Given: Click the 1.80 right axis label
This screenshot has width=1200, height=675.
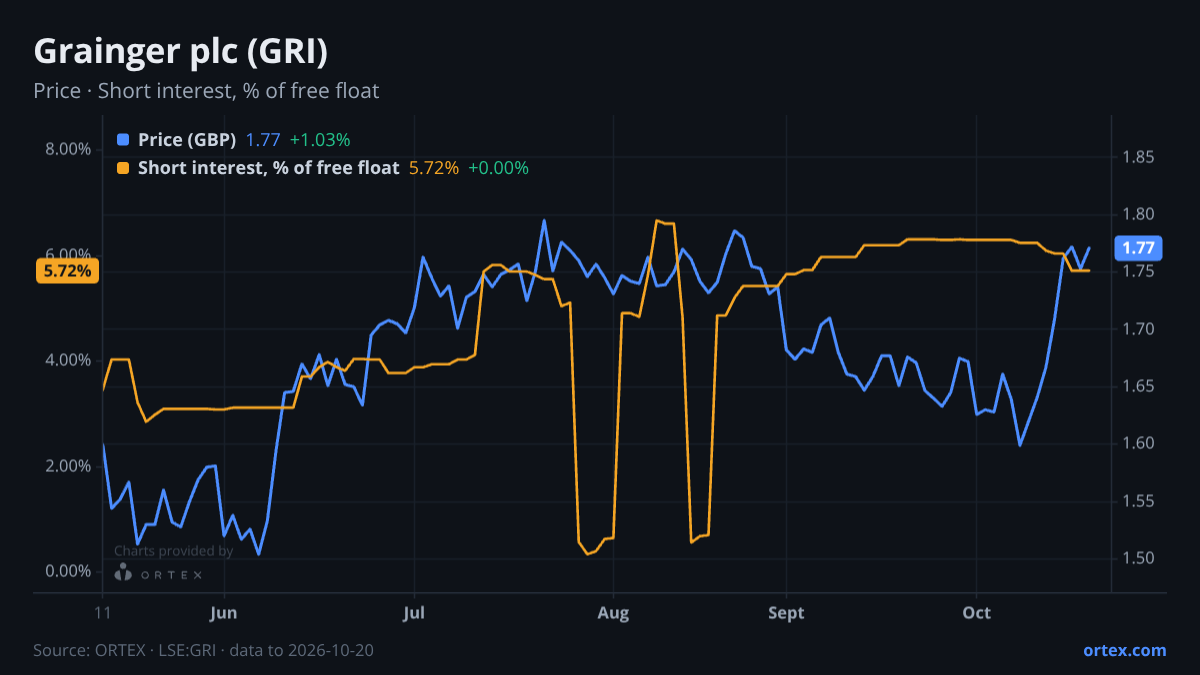Looking at the screenshot, I should click(x=1139, y=214).
